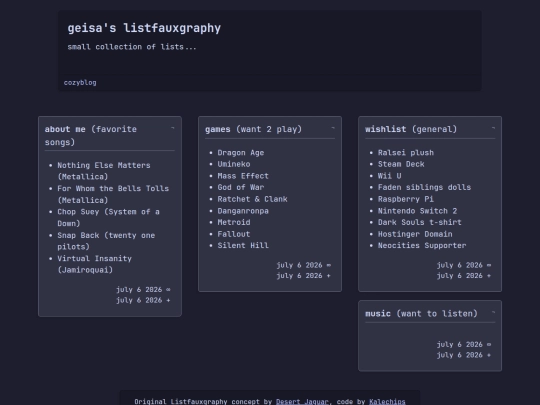The image size is (540, 405).
Task: Collapse the about me card via corner mark
Action: click(x=173, y=128)
